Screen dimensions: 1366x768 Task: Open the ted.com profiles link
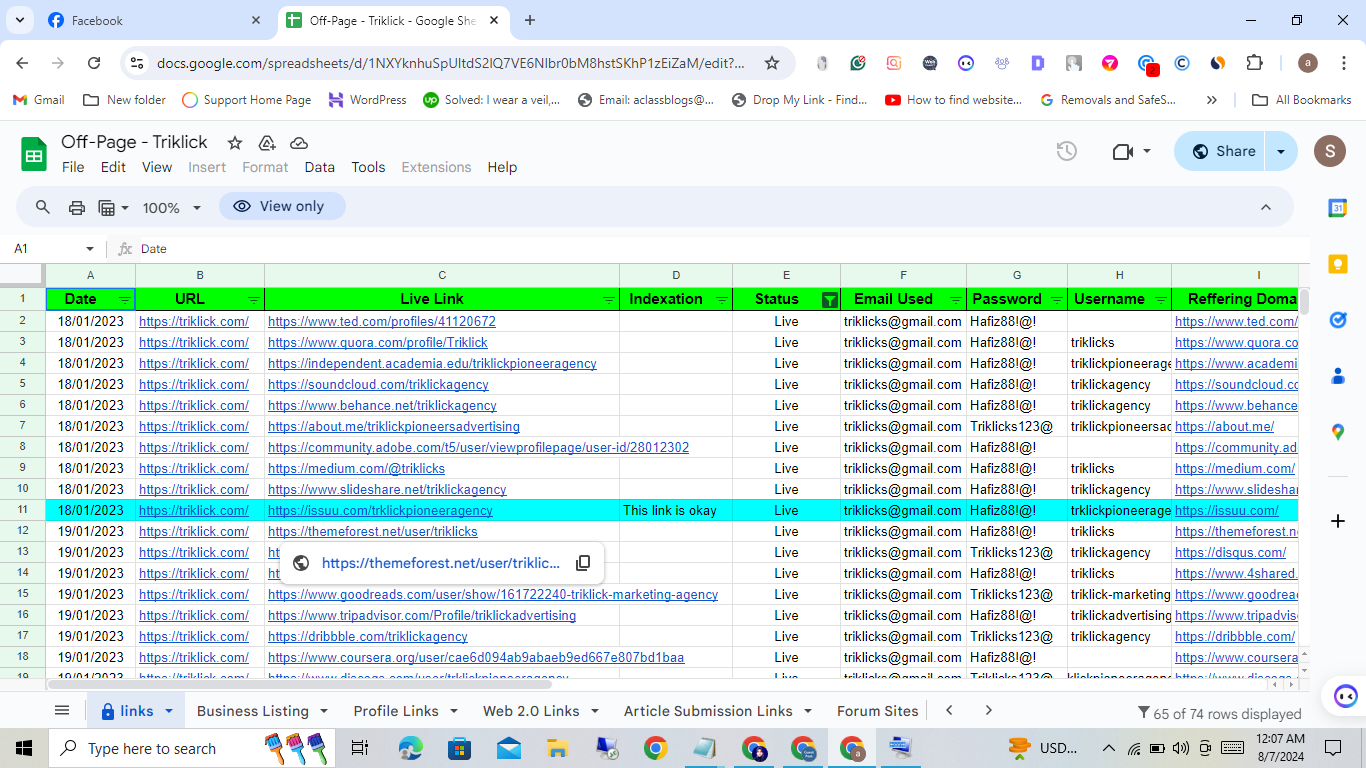(x=382, y=322)
